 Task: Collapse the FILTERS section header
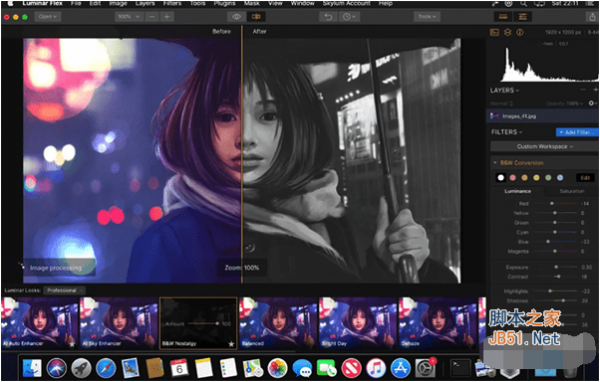point(506,132)
